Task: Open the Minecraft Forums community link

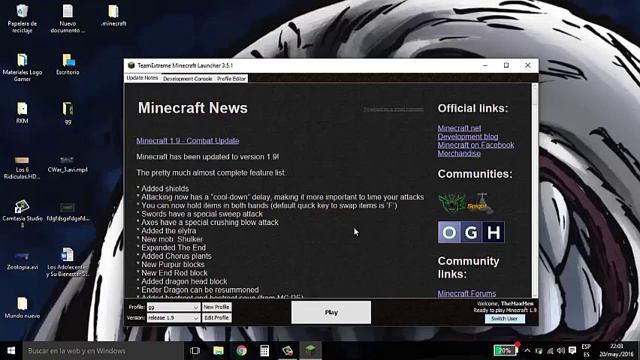Action: (x=467, y=293)
